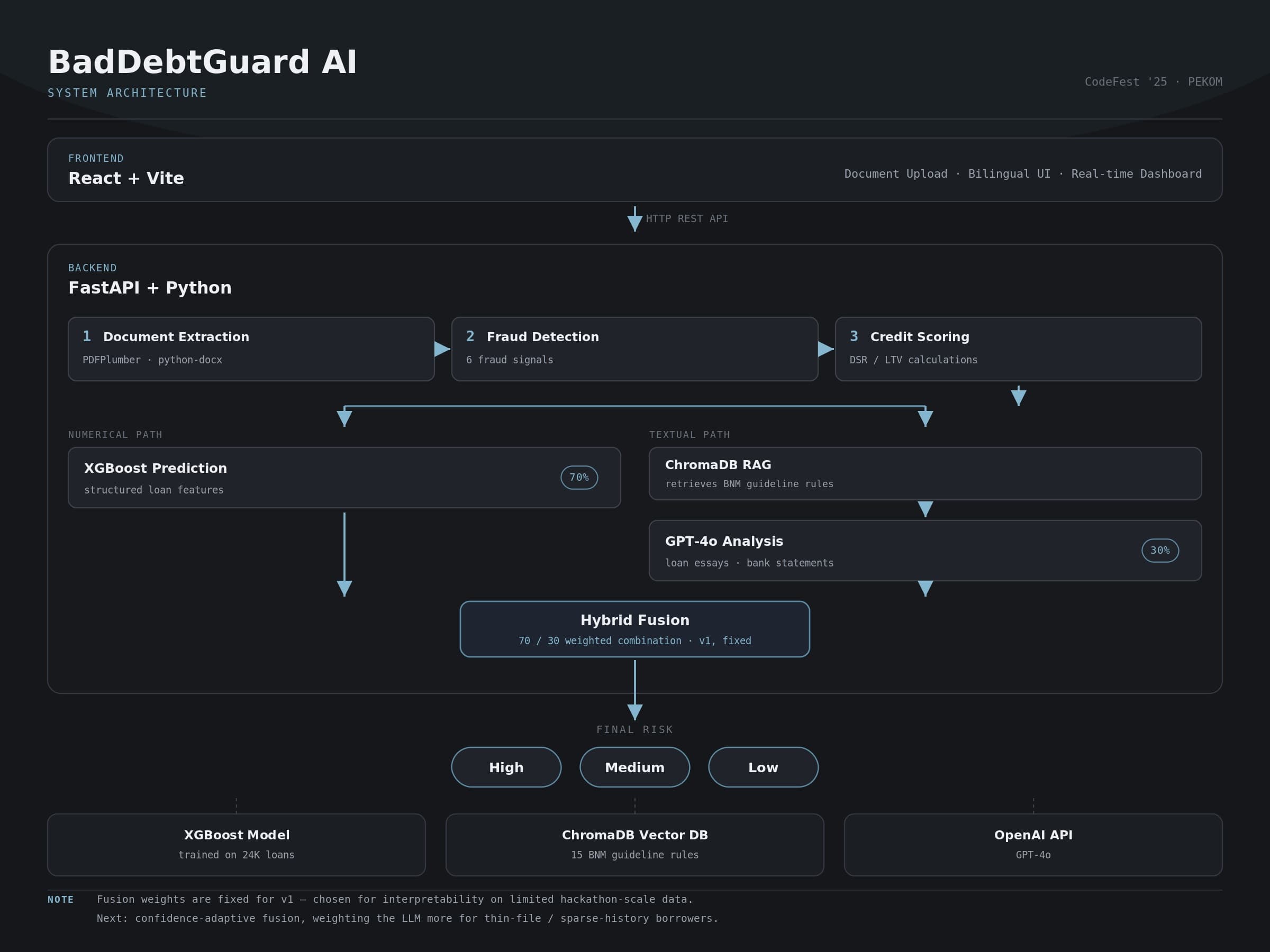
Task: Click the DSR / LTV calculations text
Action: (913, 360)
